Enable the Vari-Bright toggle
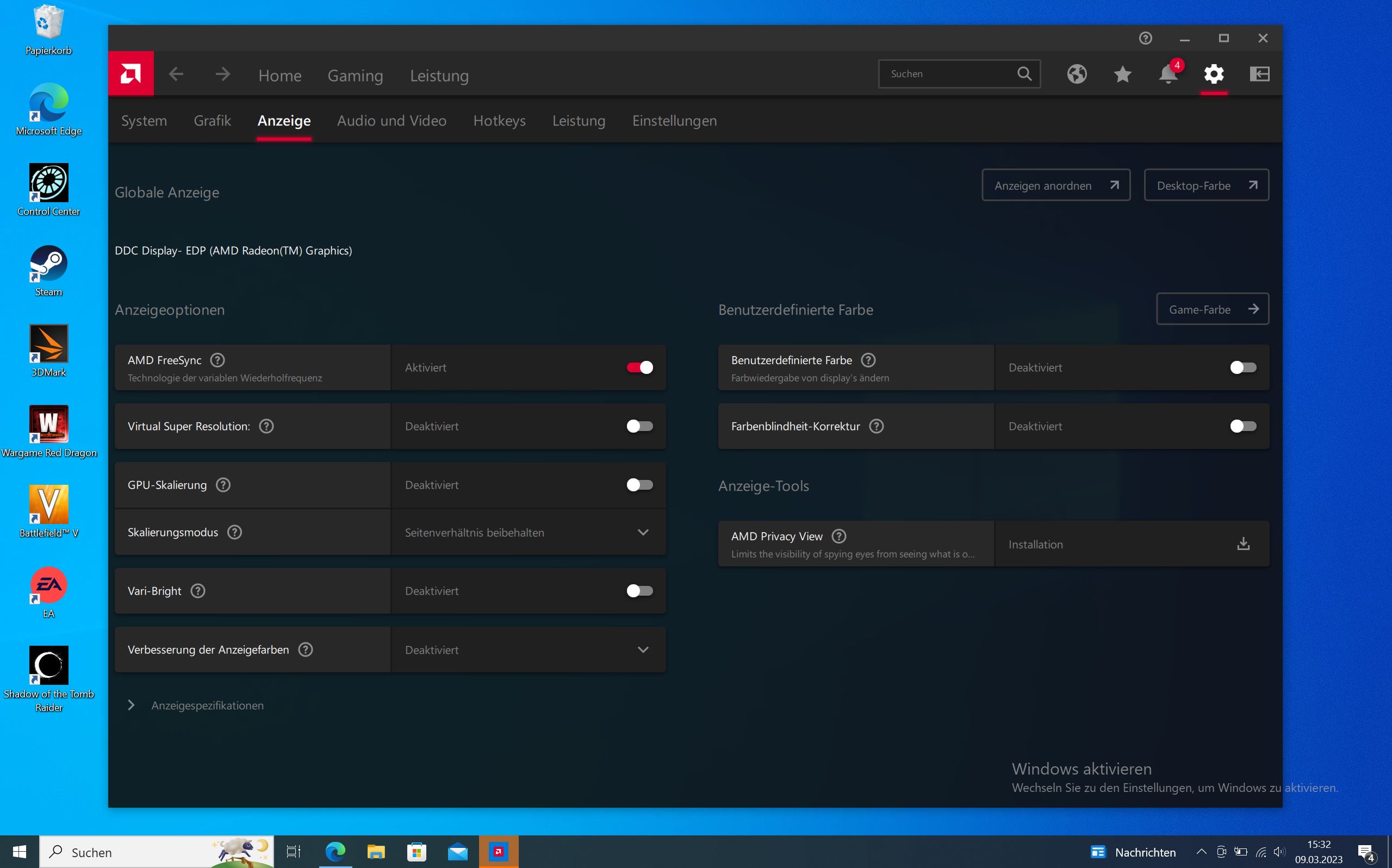Screen dimensions: 1392x868 (x=639, y=591)
